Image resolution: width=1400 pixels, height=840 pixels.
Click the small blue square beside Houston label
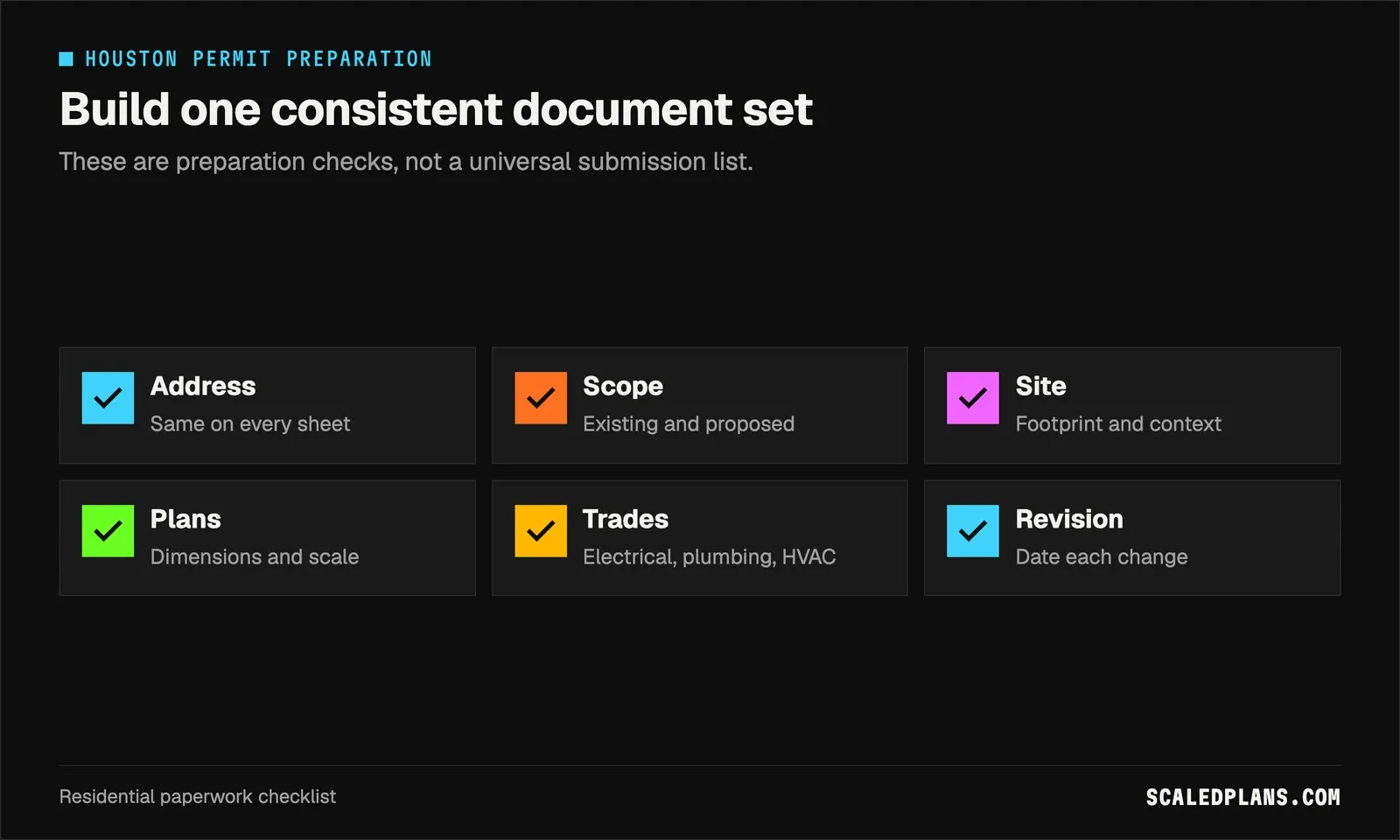66,59
